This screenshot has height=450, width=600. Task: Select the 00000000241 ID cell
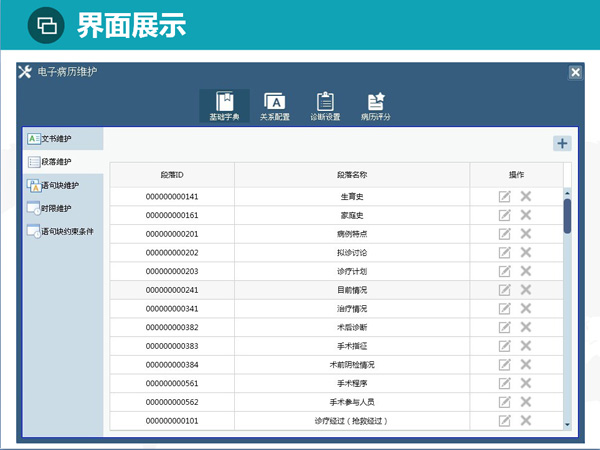point(172,290)
